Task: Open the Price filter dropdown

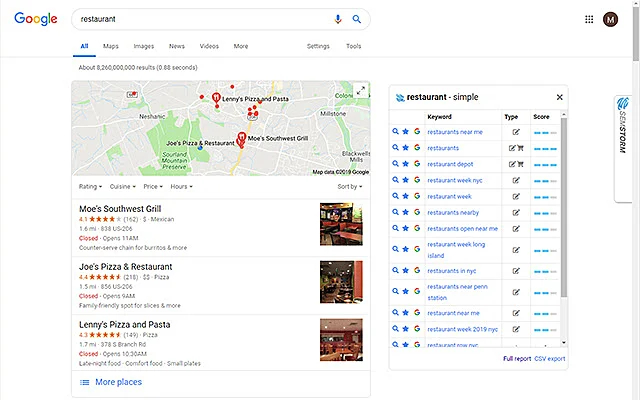Action: coord(153,187)
